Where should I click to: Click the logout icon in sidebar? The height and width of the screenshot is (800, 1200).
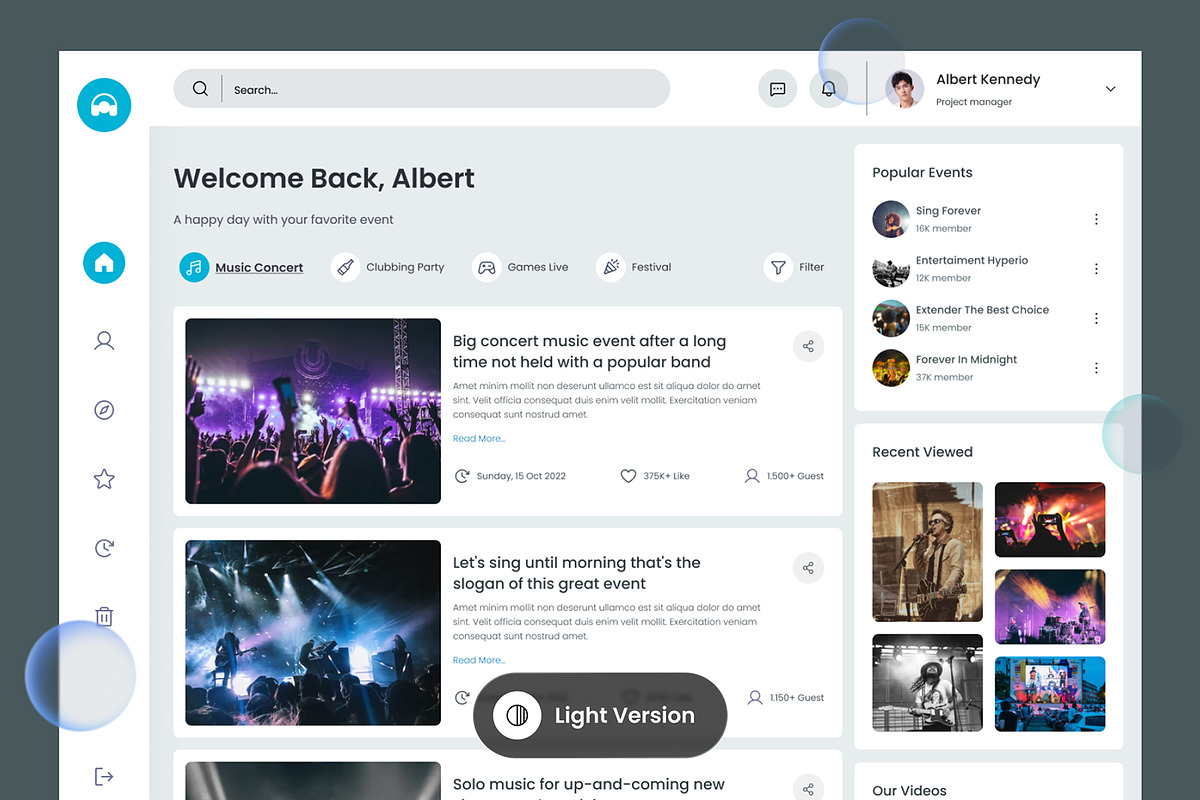point(104,776)
